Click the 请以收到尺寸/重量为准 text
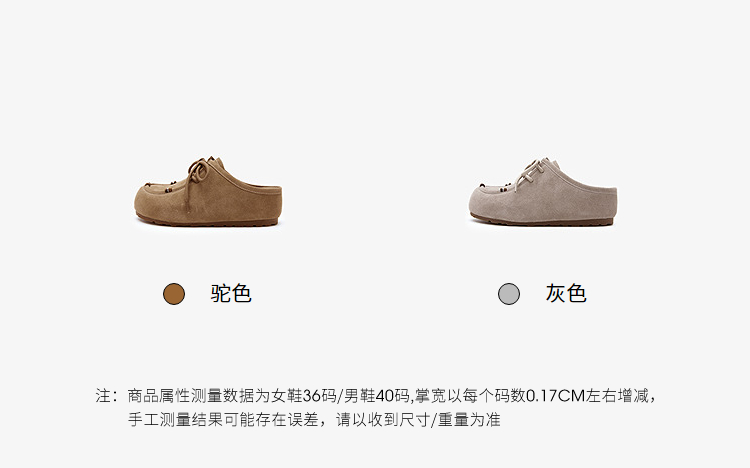The height and width of the screenshot is (468, 750). click(418, 420)
